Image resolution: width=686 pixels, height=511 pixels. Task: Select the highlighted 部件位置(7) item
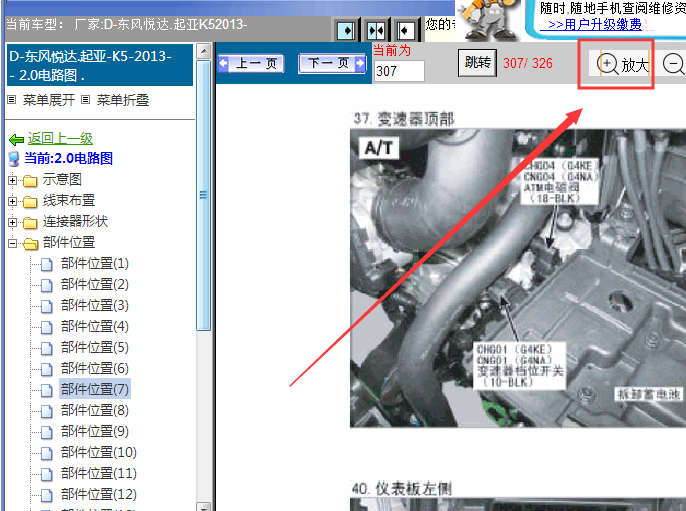[94, 389]
